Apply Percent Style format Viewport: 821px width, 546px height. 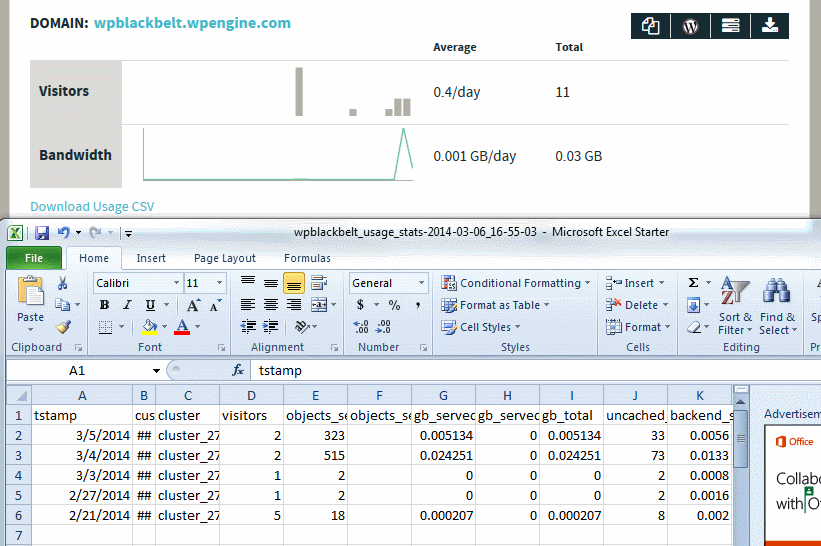coord(394,305)
